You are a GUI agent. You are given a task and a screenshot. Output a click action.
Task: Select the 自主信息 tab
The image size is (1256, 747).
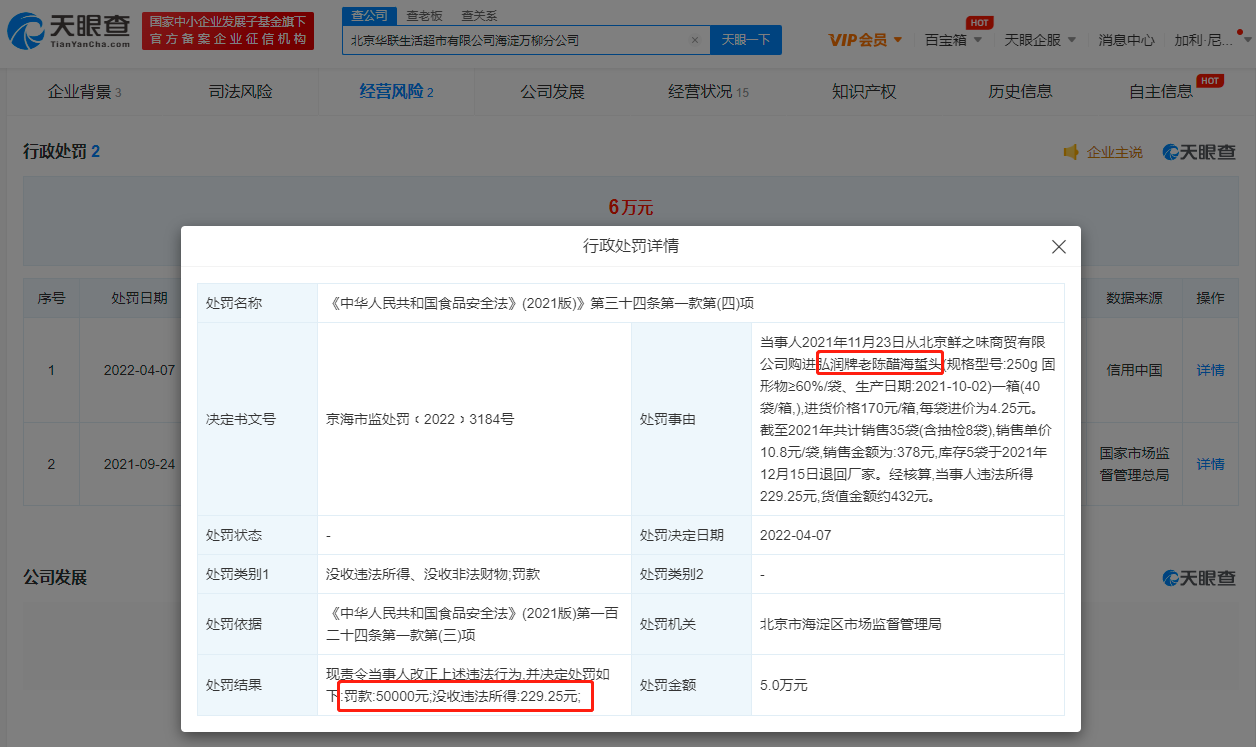[1161, 92]
